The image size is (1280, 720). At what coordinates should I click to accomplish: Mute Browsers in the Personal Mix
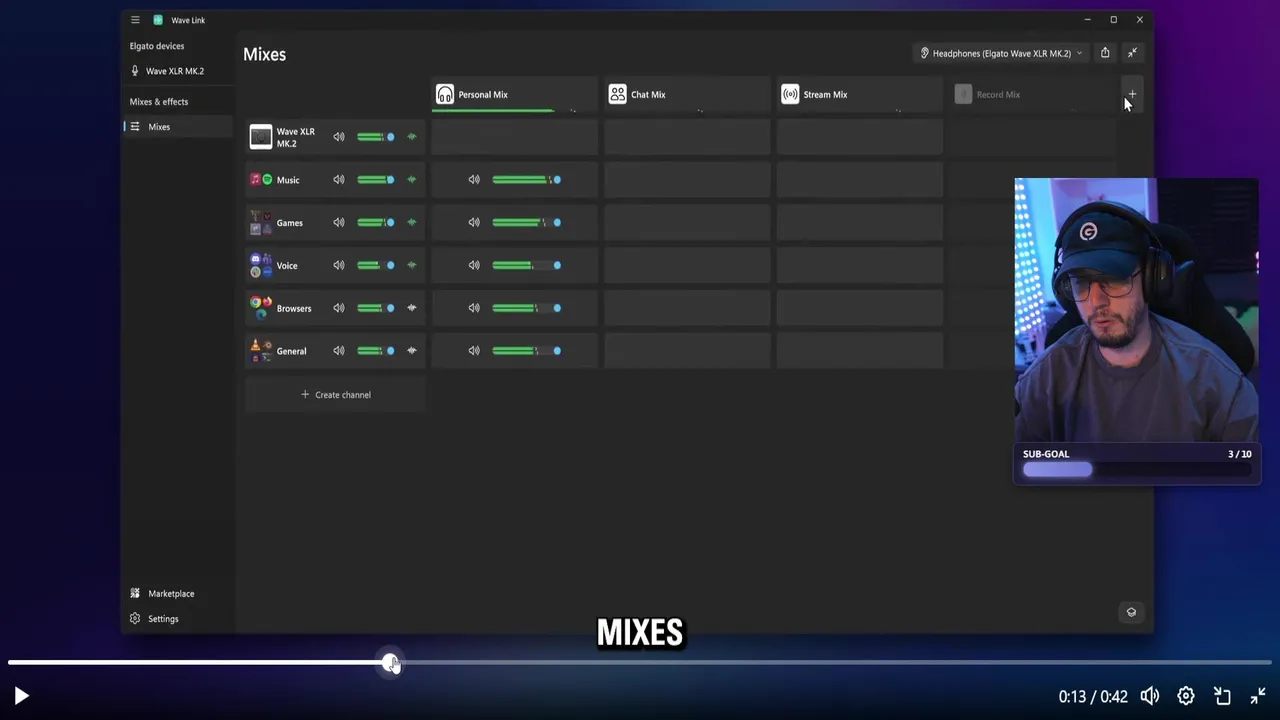pos(474,308)
